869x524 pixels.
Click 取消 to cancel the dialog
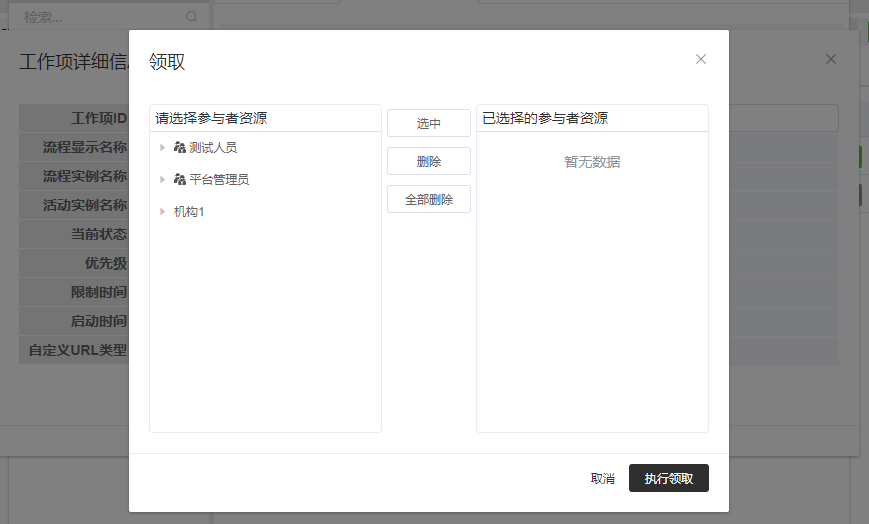(x=602, y=479)
